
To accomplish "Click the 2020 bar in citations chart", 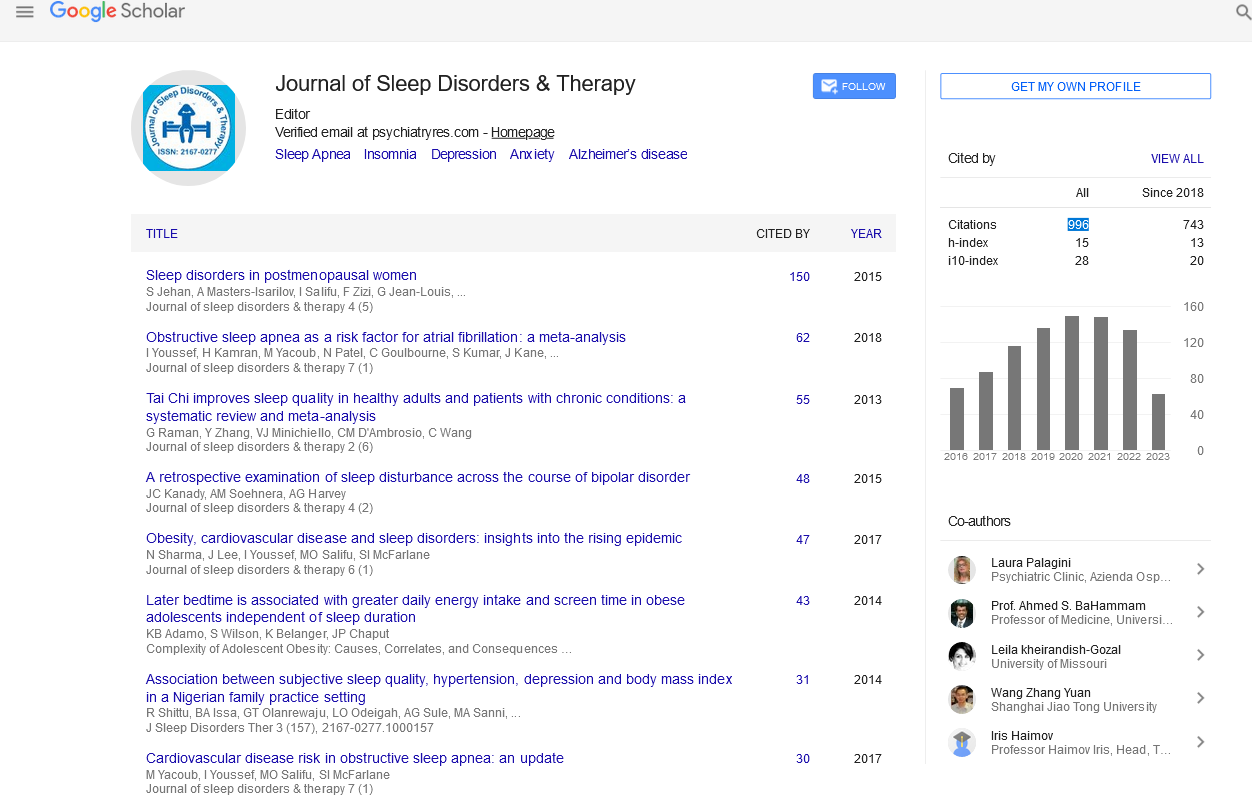I will (1072, 383).
